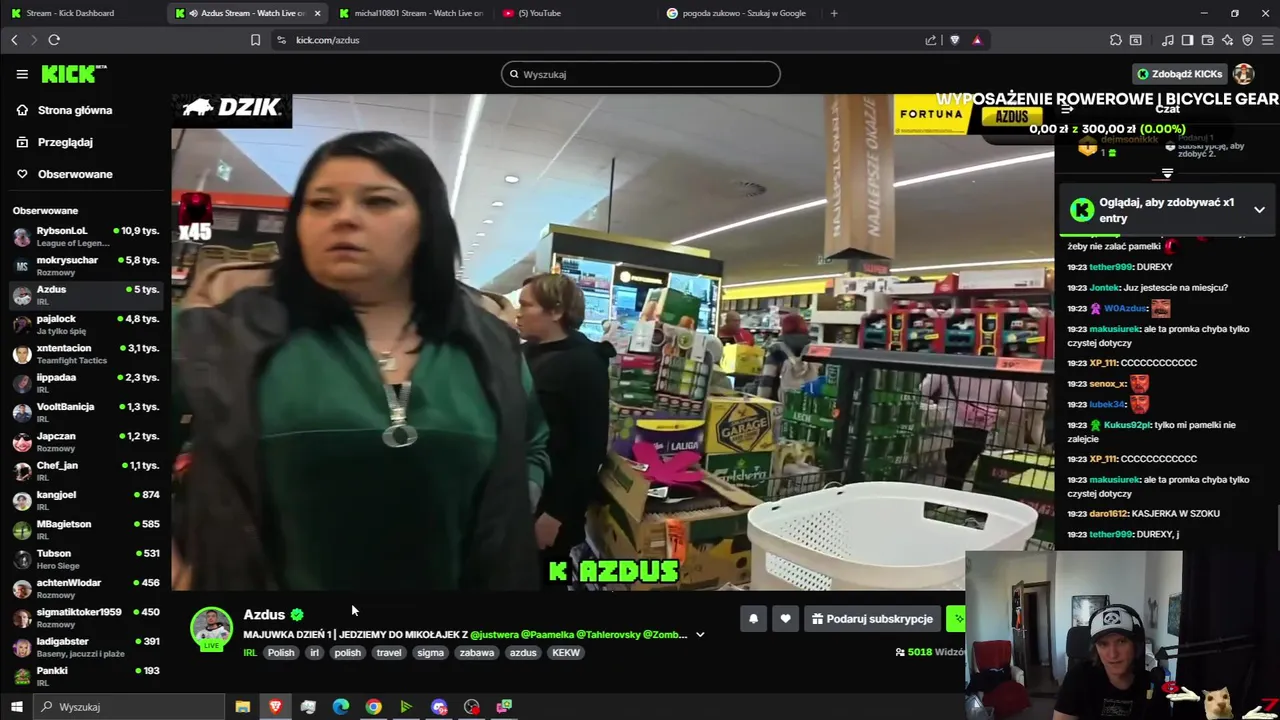Click the share page icon
1280x720 pixels.
coord(931,40)
